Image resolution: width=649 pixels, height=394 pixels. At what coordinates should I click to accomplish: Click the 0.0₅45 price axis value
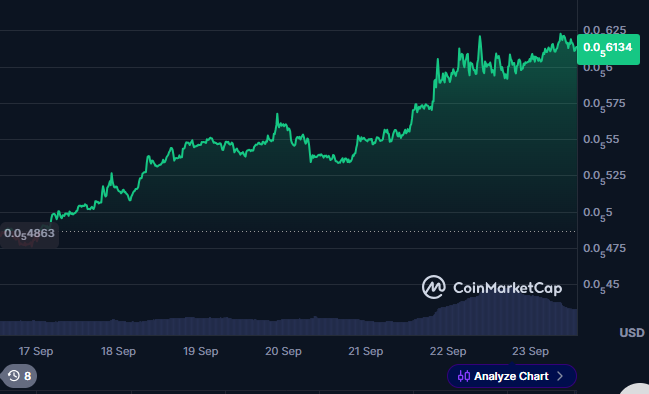[x=601, y=286]
